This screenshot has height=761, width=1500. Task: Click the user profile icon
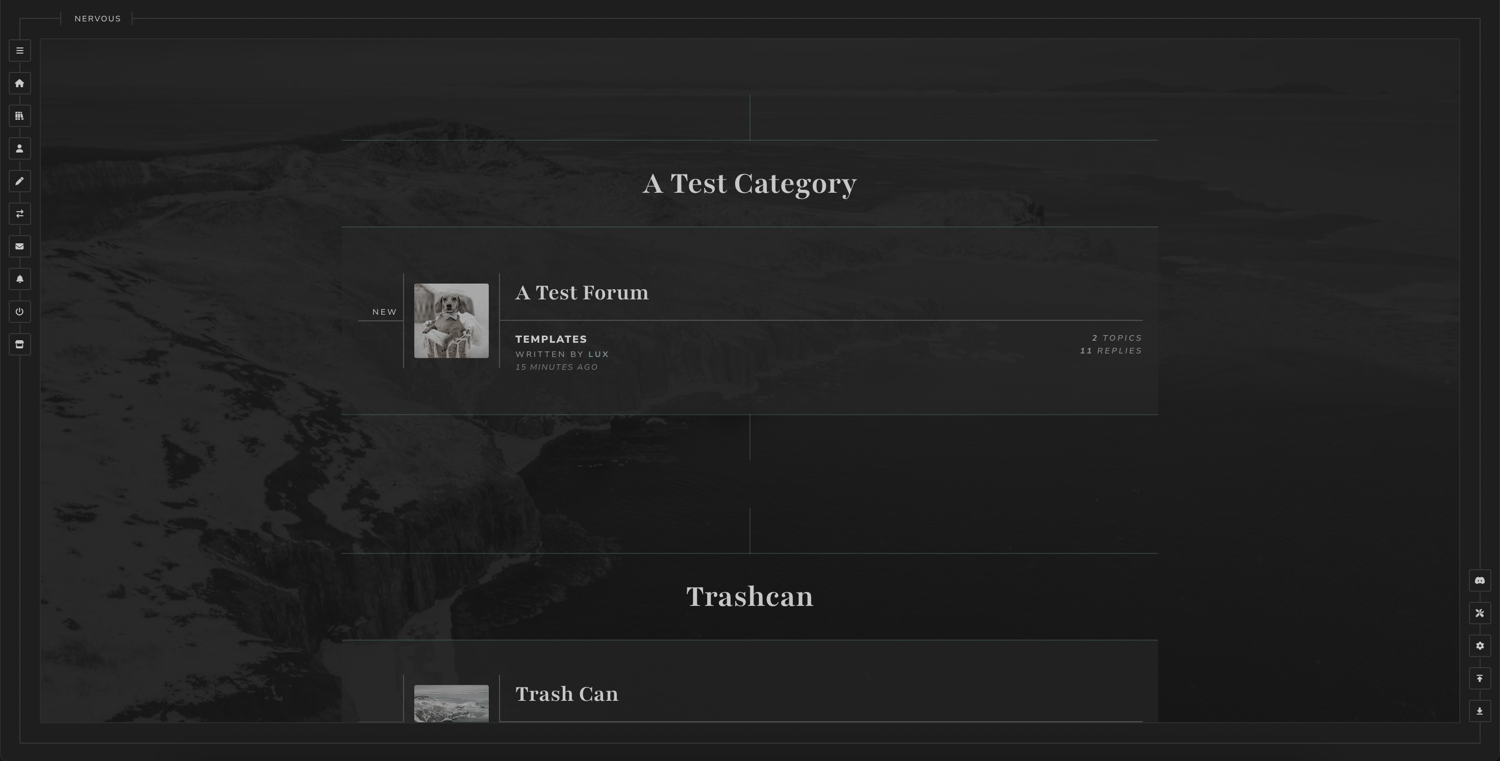[x=19, y=149]
